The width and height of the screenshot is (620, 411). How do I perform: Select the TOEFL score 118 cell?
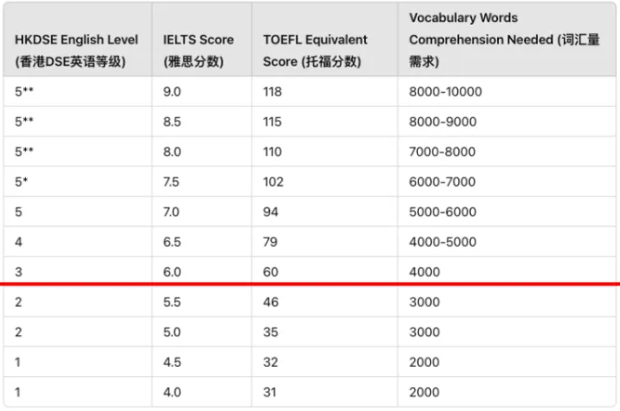pyautogui.click(x=273, y=92)
